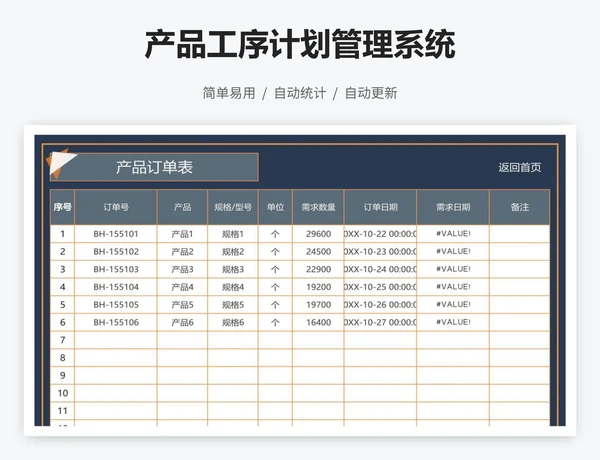Image resolution: width=600 pixels, height=460 pixels.
Task: Select order date cell with 10-22
Action: click(x=380, y=234)
